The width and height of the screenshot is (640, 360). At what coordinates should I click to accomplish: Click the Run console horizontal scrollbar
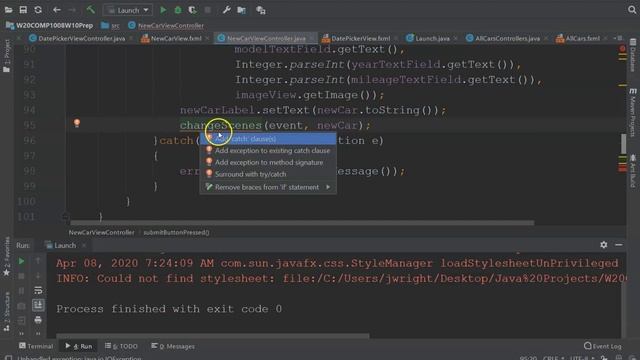click(x=212, y=336)
